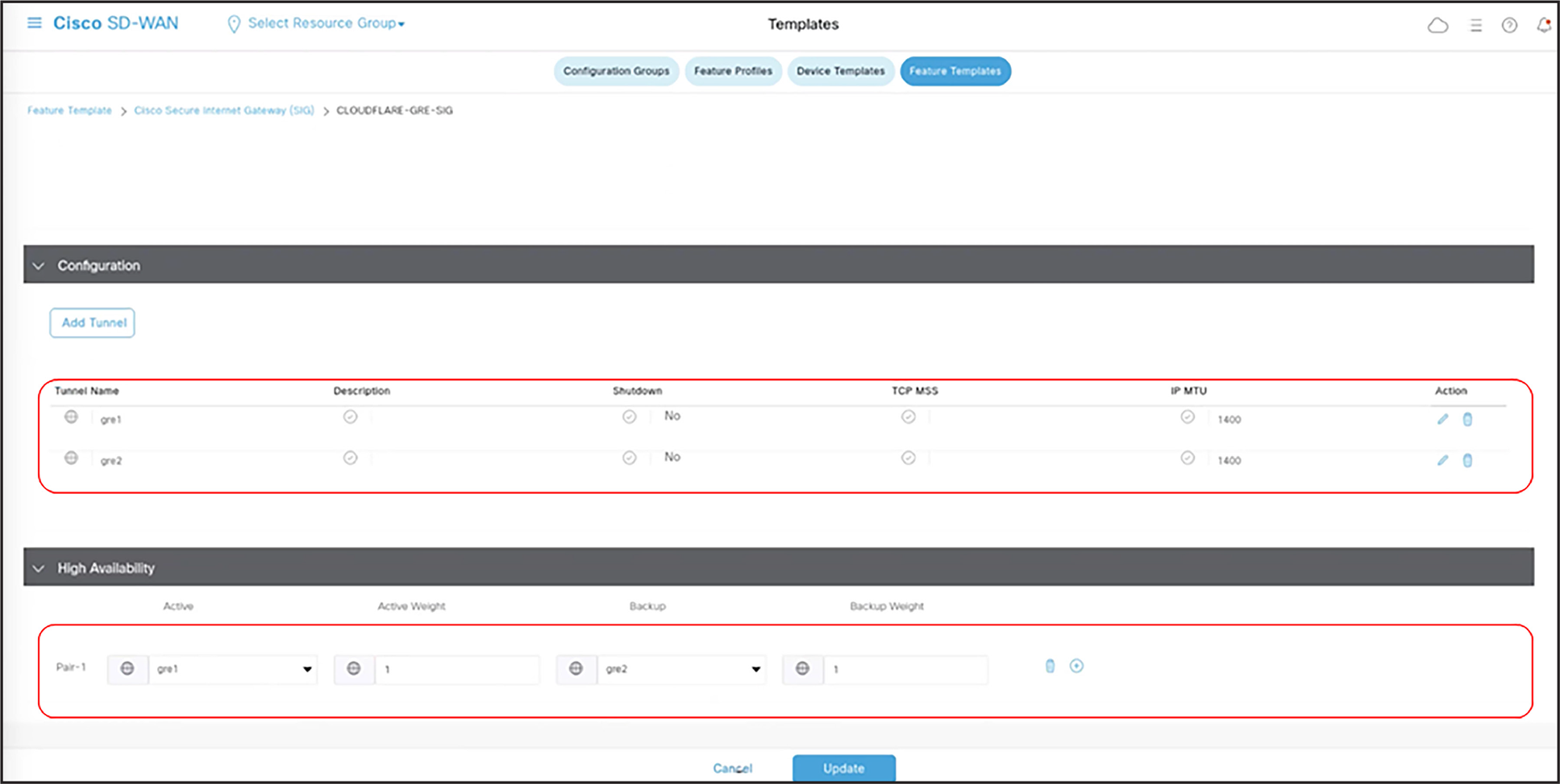Screen dimensions: 1560x784
Task: Click the Update button
Action: click(x=844, y=768)
